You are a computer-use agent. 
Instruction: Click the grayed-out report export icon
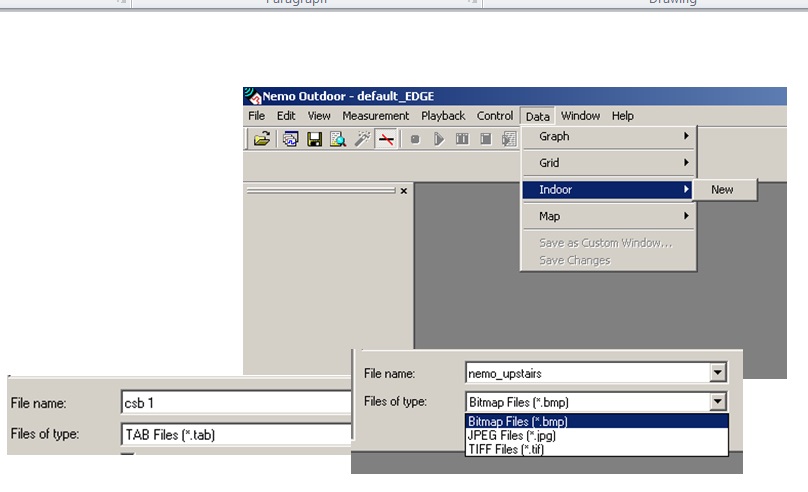(x=509, y=139)
